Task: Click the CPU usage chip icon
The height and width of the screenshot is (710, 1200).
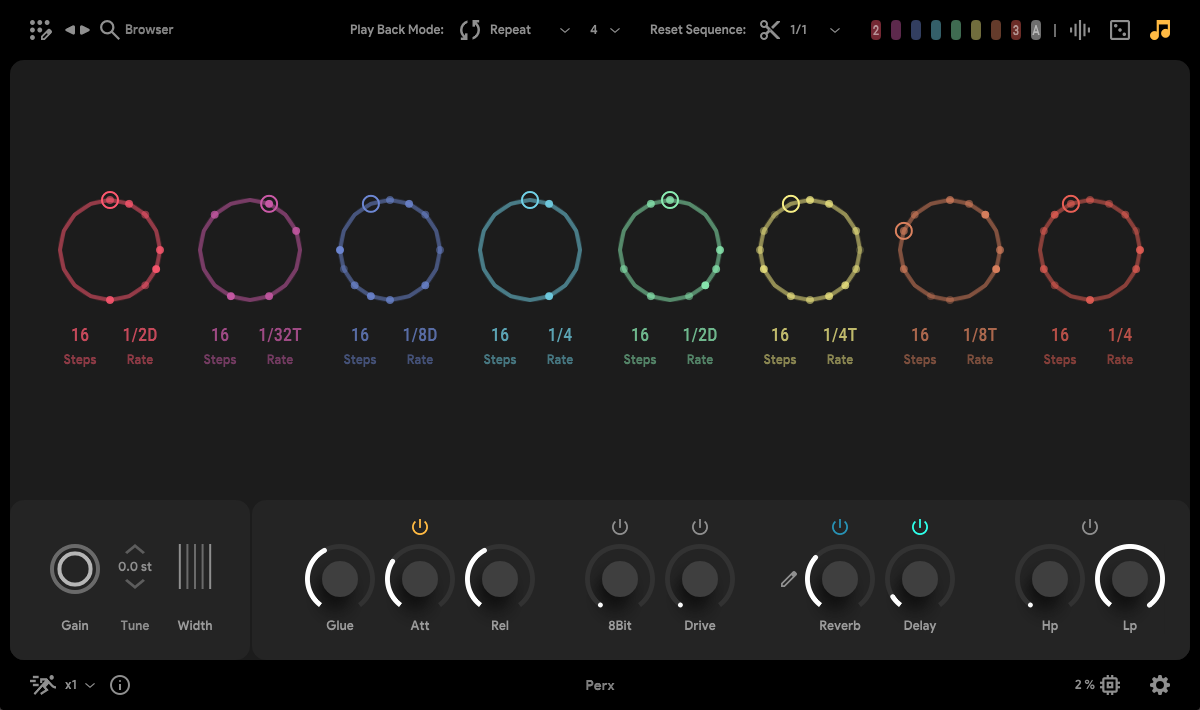Action: tap(1109, 685)
